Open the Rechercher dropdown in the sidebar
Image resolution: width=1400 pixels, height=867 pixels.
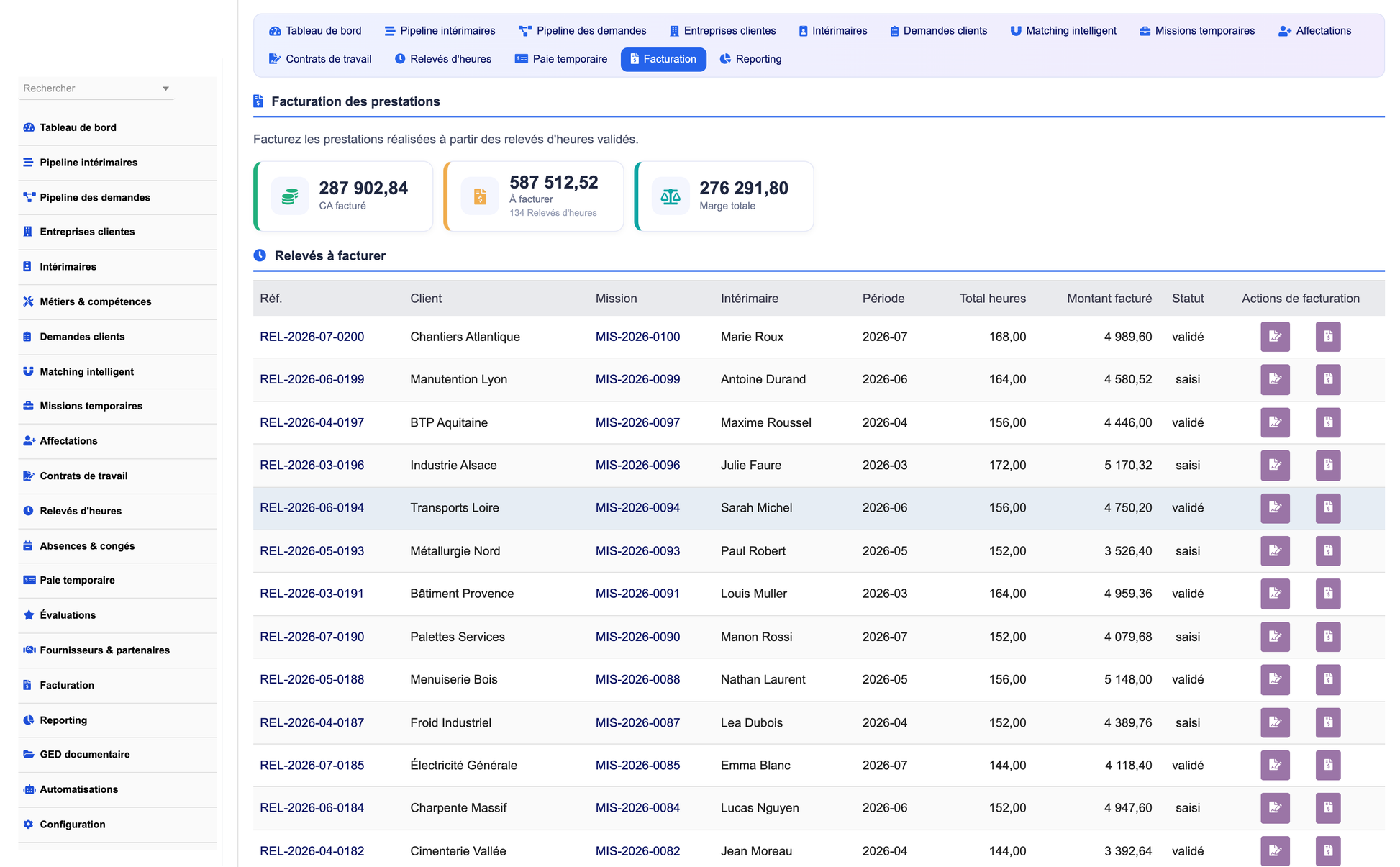[x=96, y=88]
